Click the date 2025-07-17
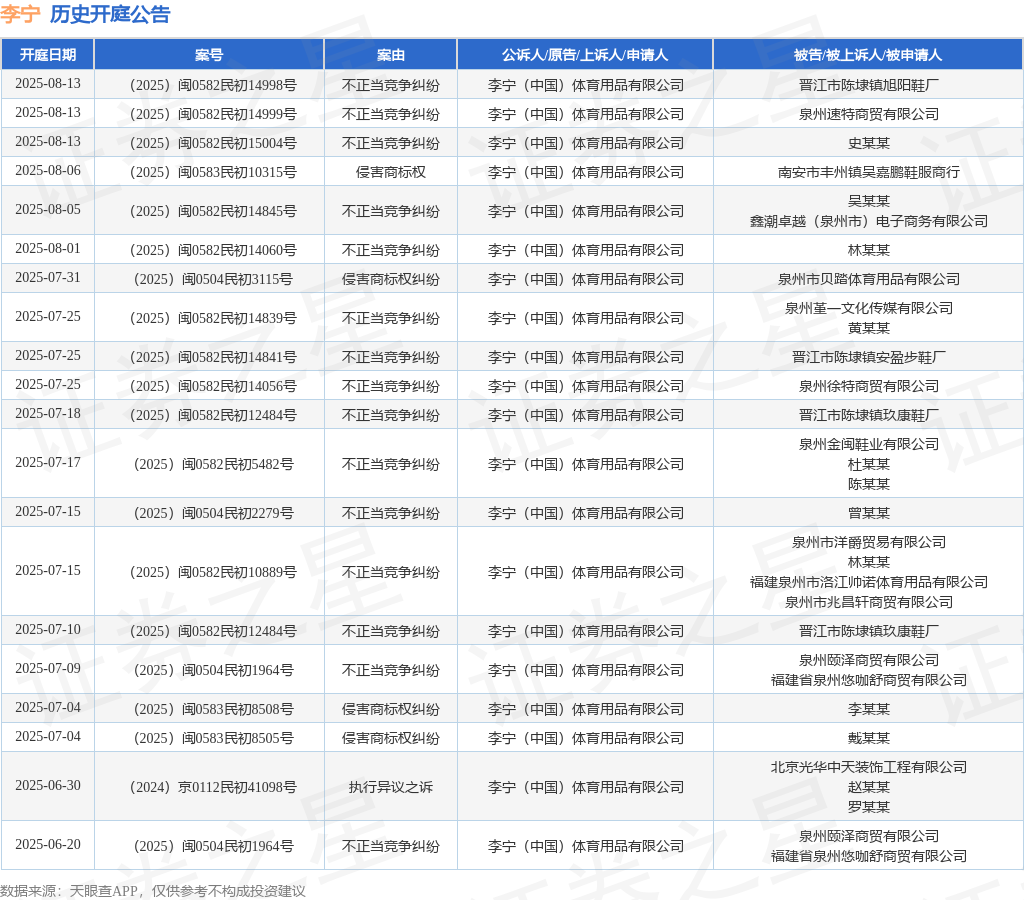Viewport: 1024px width, 900px height. pyautogui.click(x=48, y=462)
